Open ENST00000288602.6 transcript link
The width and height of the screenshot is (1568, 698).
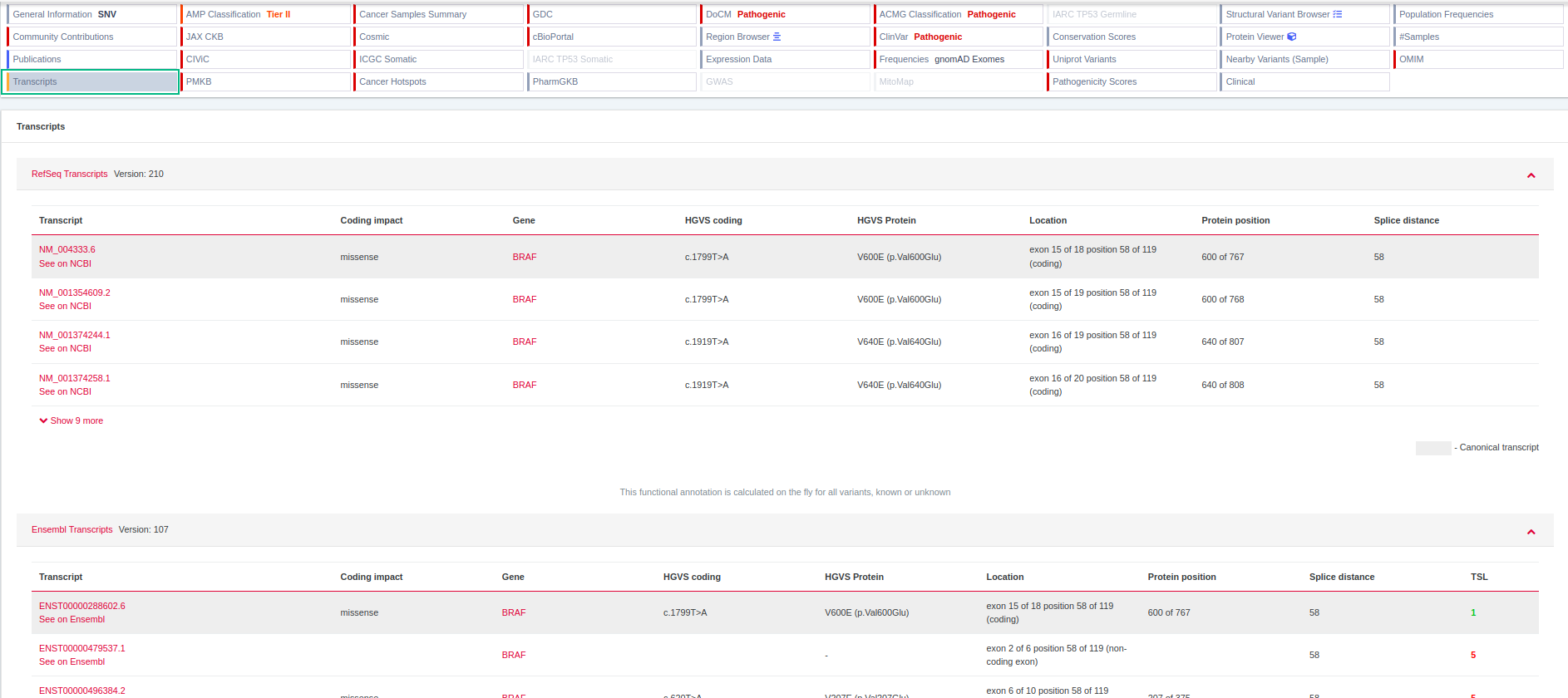(82, 606)
